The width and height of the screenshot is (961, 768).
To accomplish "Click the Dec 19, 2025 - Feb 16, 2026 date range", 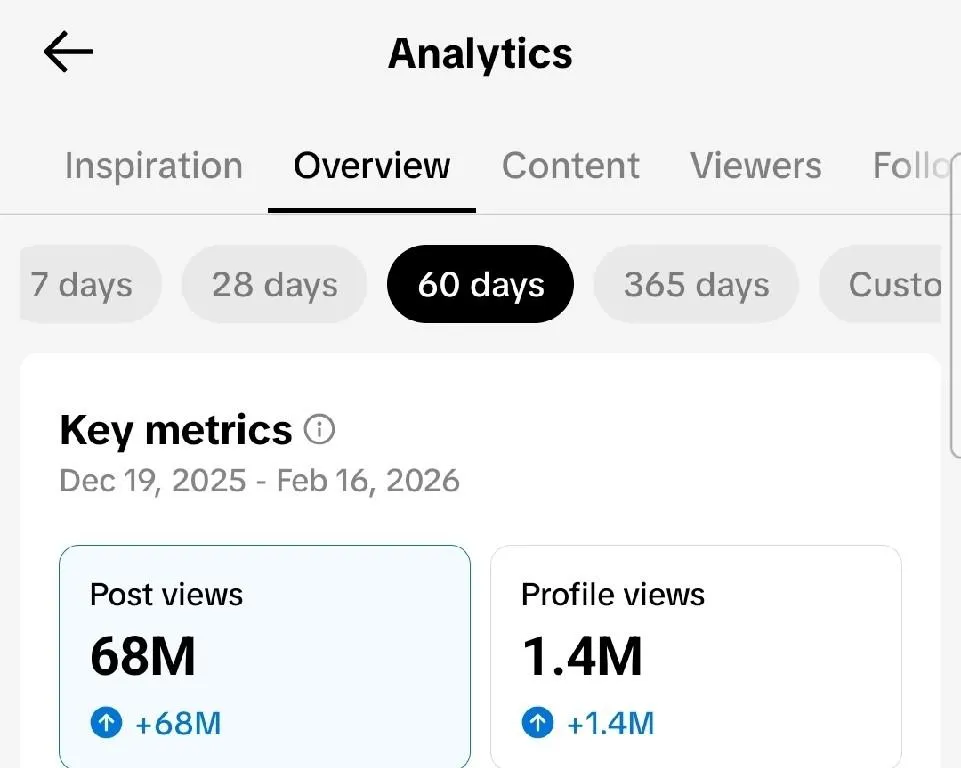I will 259,480.
